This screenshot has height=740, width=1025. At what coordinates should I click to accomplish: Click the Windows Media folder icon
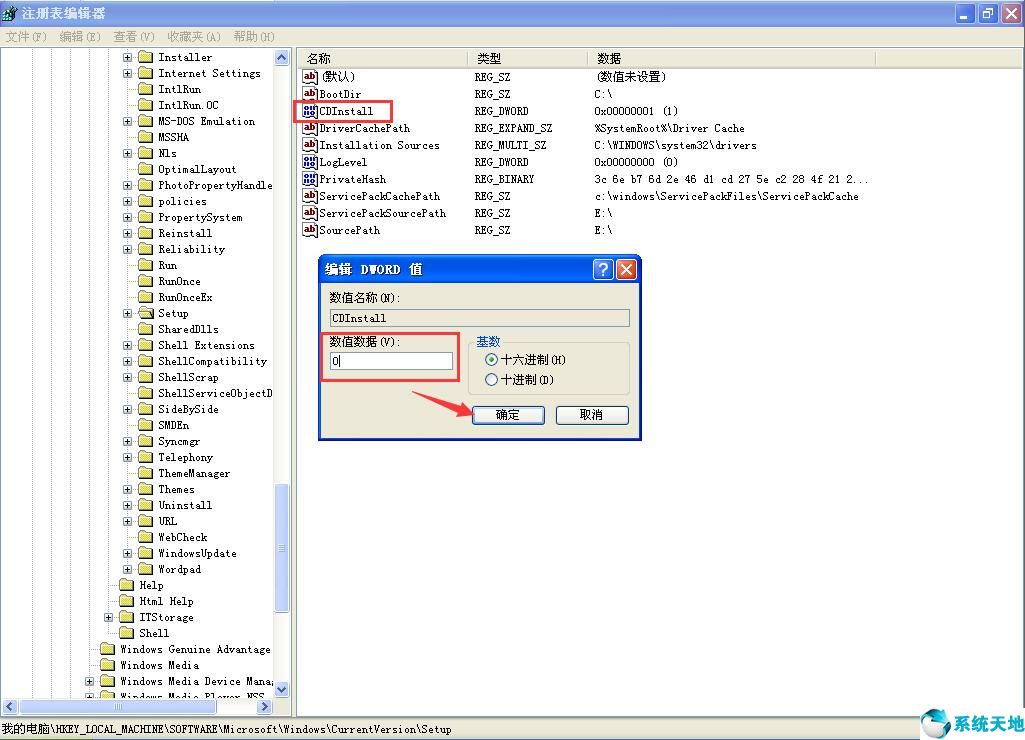(108, 665)
